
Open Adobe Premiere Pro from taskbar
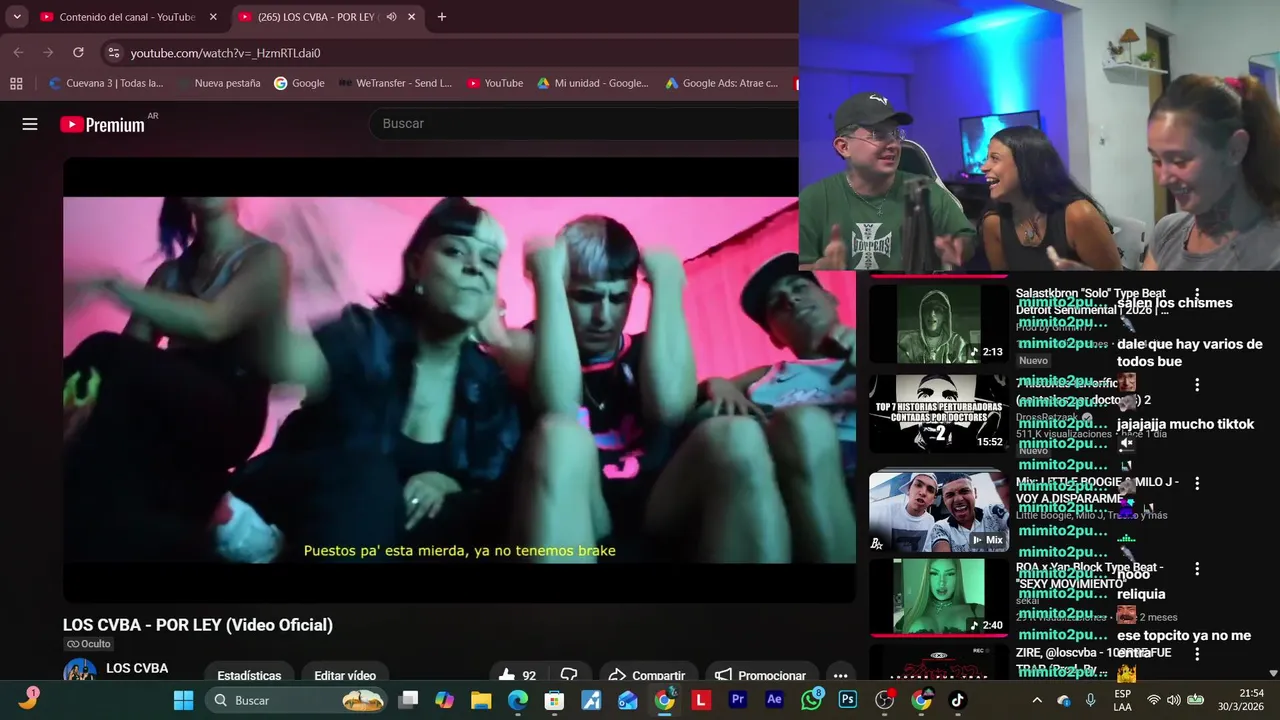pyautogui.click(x=738, y=700)
